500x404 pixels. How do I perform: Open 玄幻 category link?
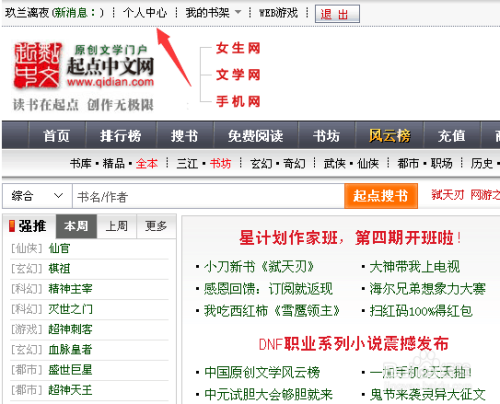tap(261, 164)
